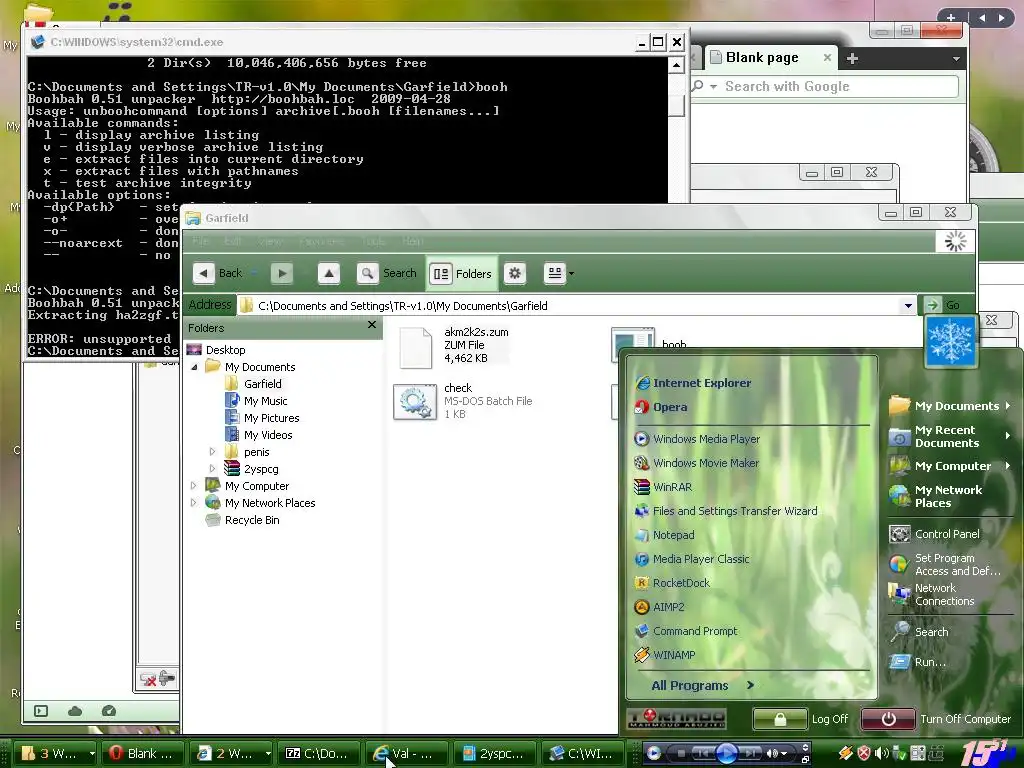The image size is (1024, 768).
Task: Open the File menu in Garfield window
Action: (200, 241)
